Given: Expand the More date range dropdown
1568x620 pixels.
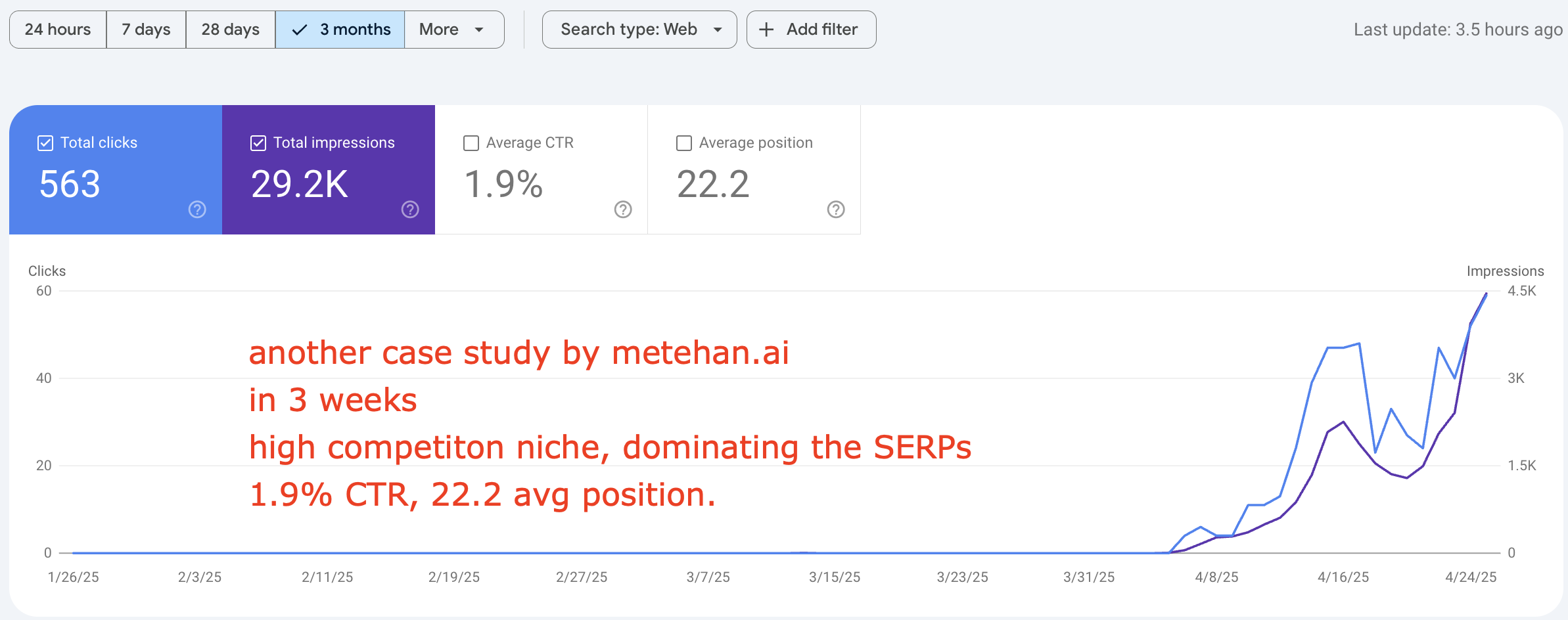Looking at the screenshot, I should point(454,30).
